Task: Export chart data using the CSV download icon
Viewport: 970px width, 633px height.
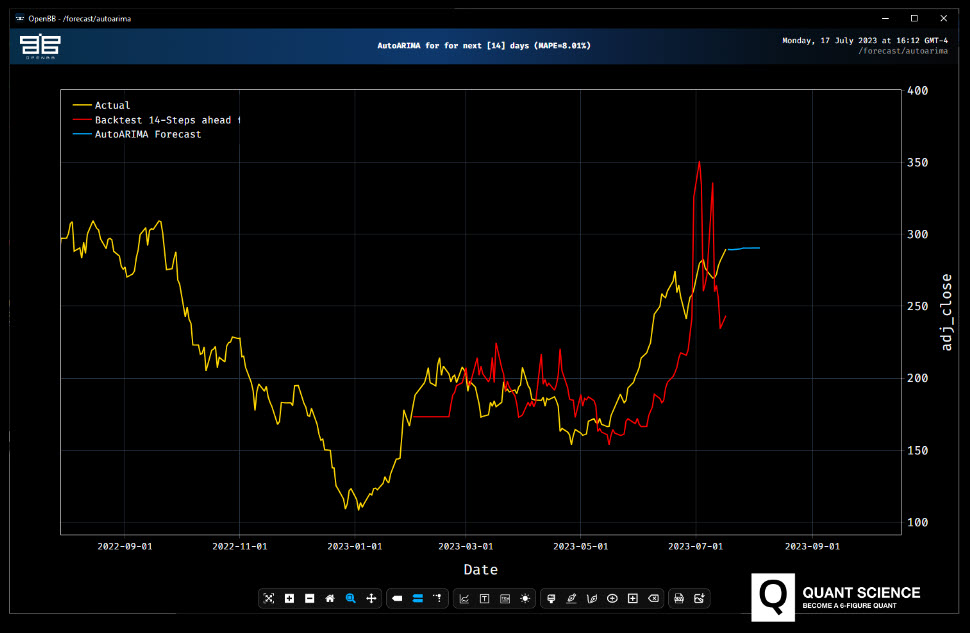Action: [x=678, y=598]
